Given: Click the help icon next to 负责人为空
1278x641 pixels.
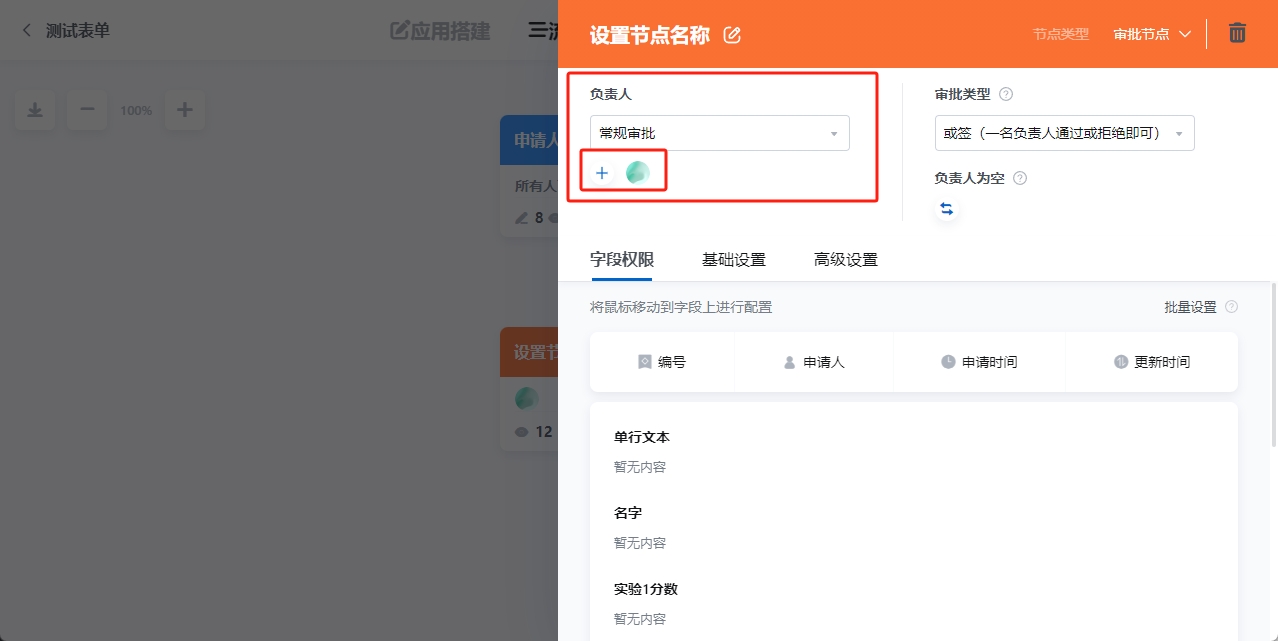Looking at the screenshot, I should (x=1018, y=177).
